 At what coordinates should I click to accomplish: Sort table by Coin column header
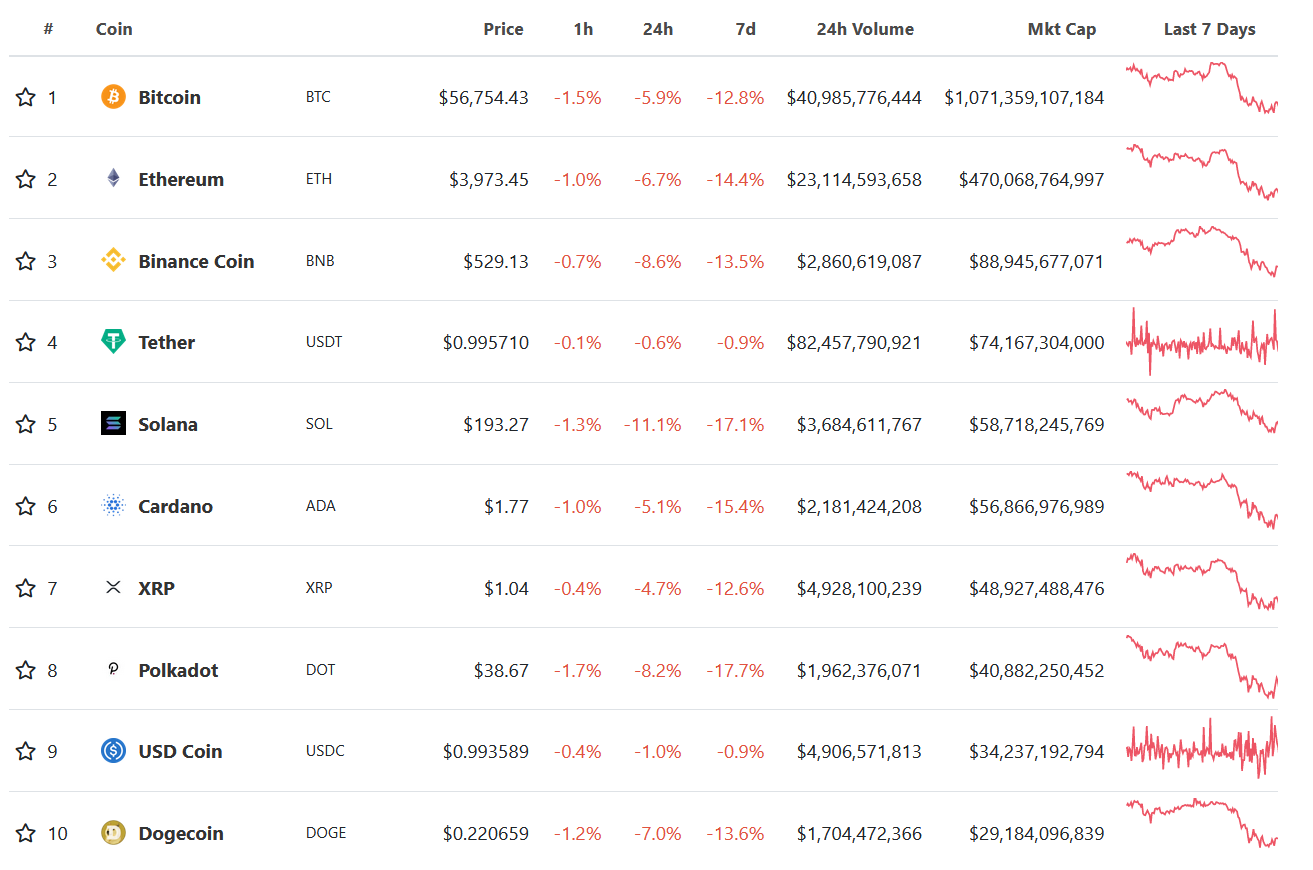coord(114,29)
